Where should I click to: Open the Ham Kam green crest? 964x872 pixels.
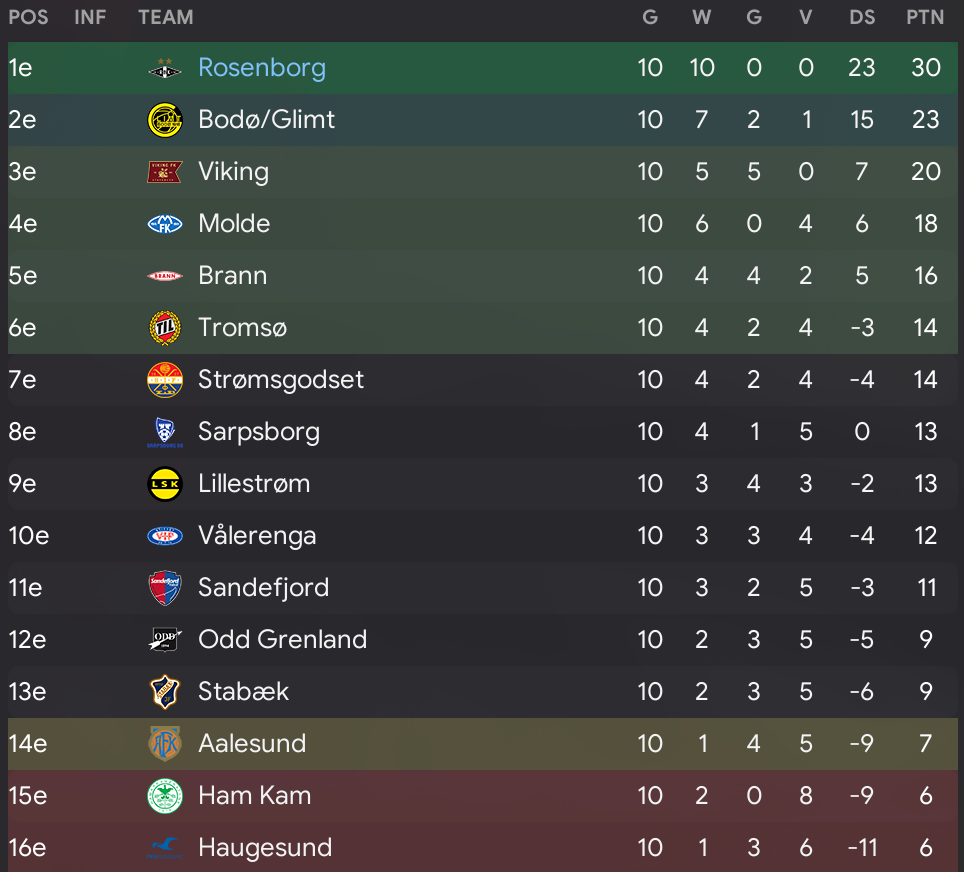click(x=165, y=796)
